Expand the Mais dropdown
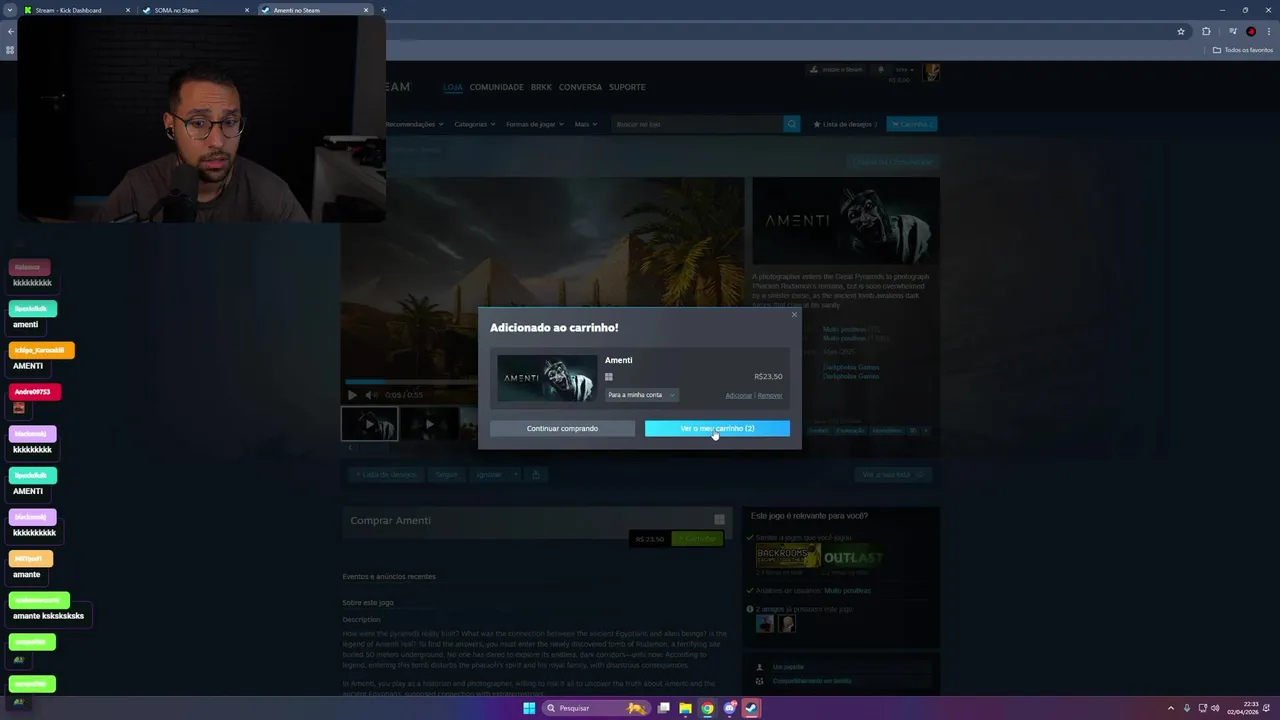Image resolution: width=1280 pixels, height=720 pixels. click(x=586, y=124)
